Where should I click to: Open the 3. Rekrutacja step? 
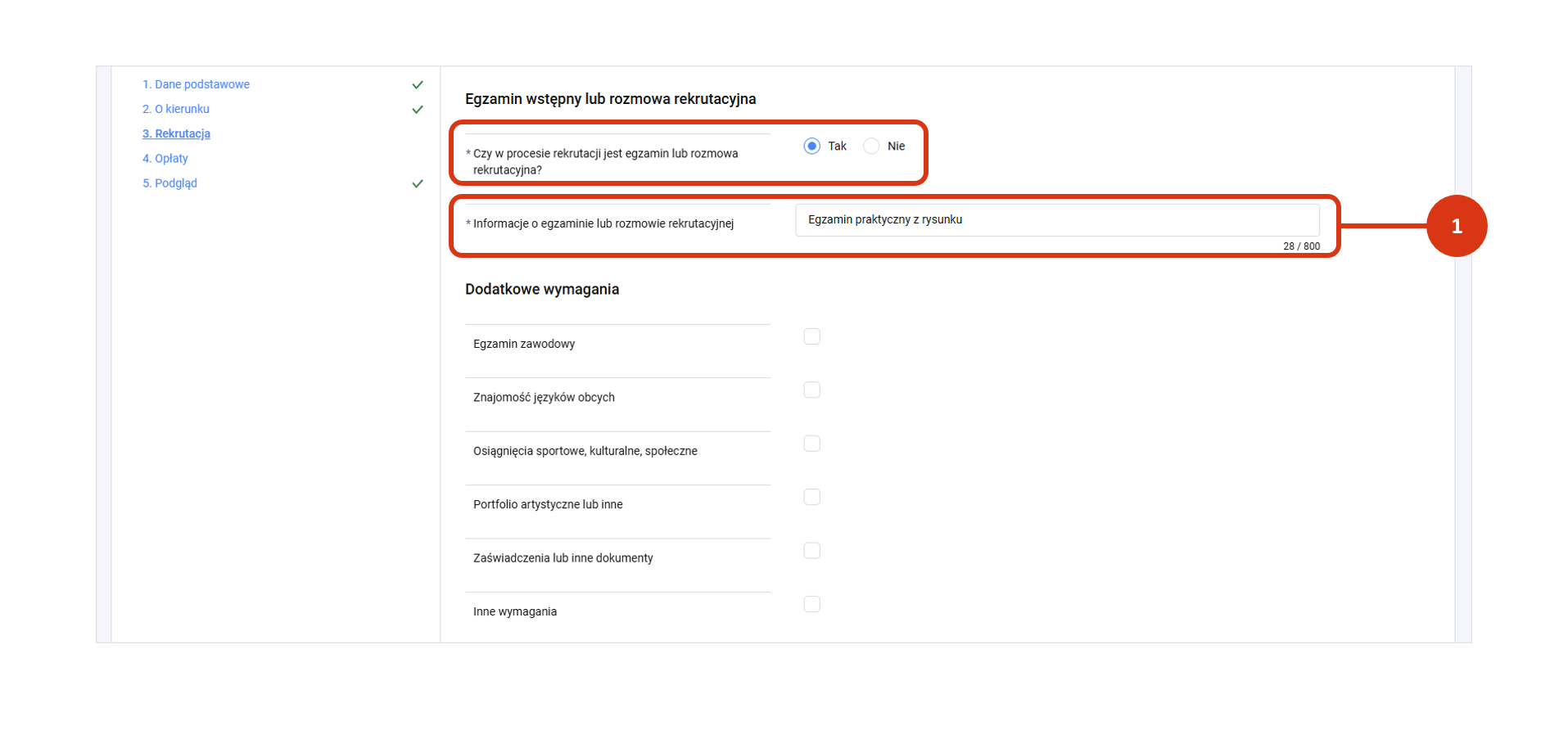click(x=176, y=133)
